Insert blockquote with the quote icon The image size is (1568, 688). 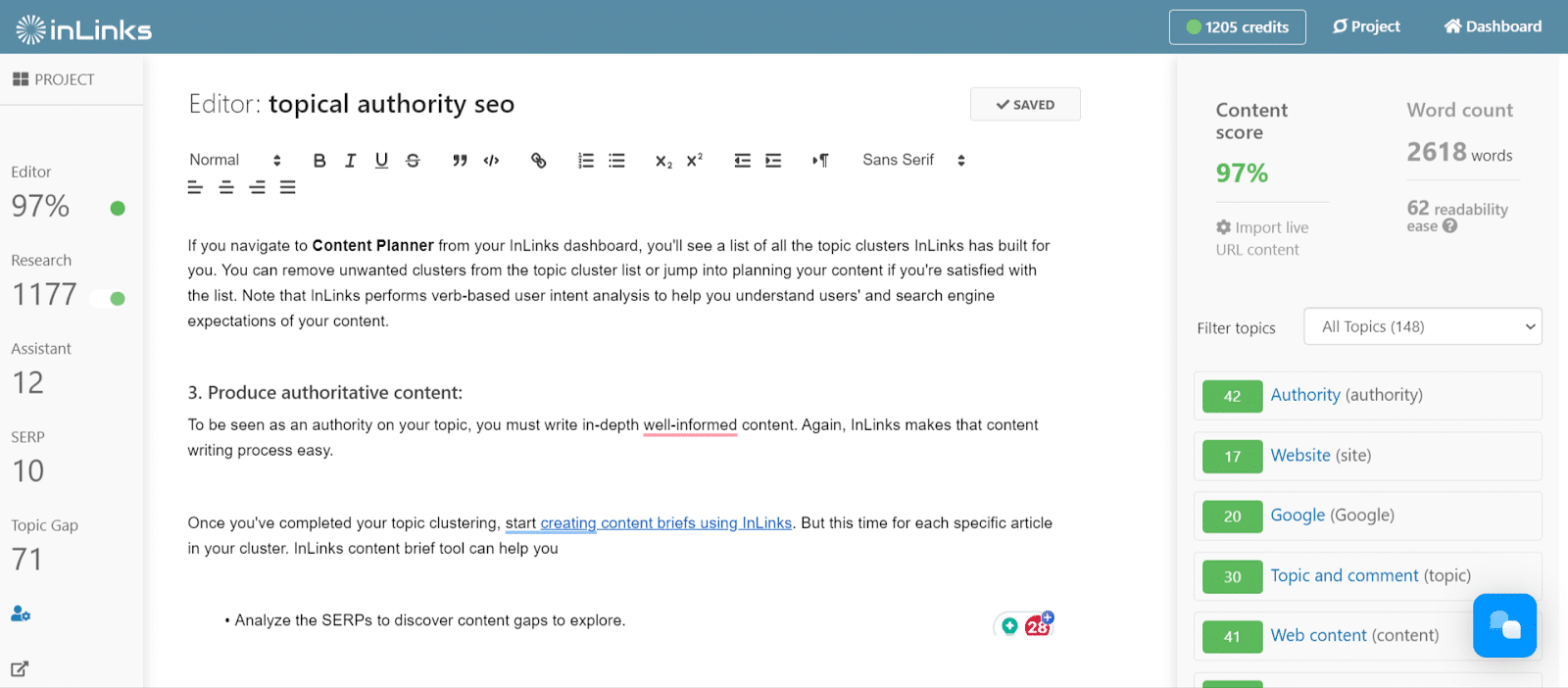pyautogui.click(x=460, y=161)
